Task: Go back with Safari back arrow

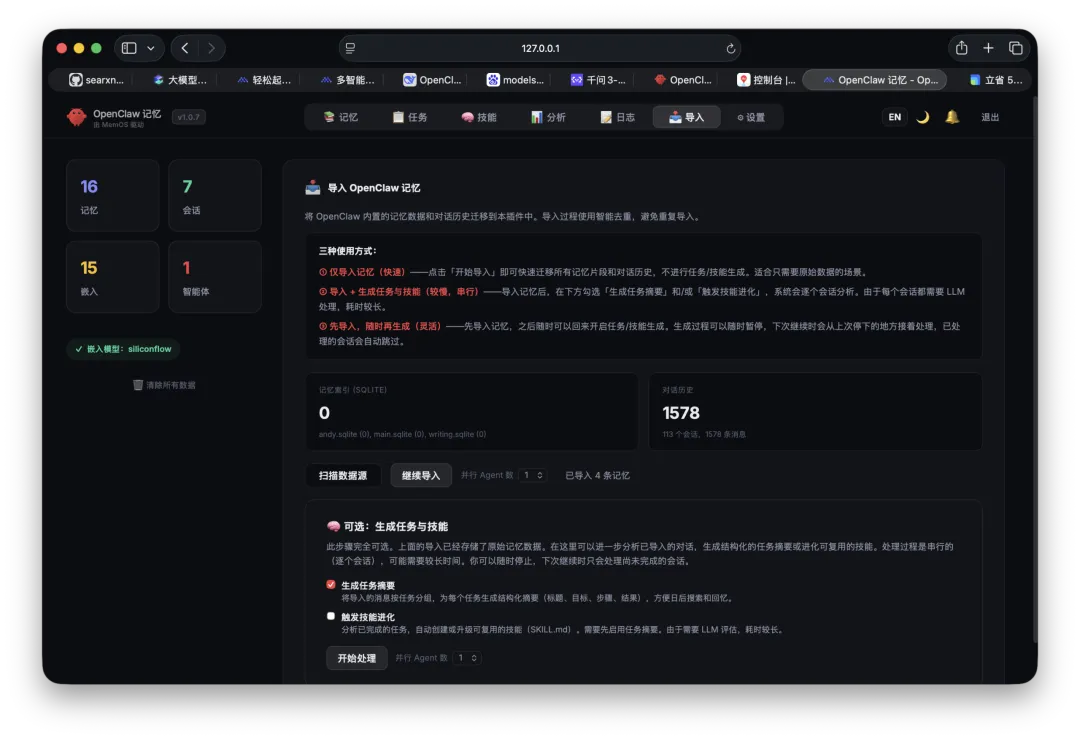Action: pos(185,48)
